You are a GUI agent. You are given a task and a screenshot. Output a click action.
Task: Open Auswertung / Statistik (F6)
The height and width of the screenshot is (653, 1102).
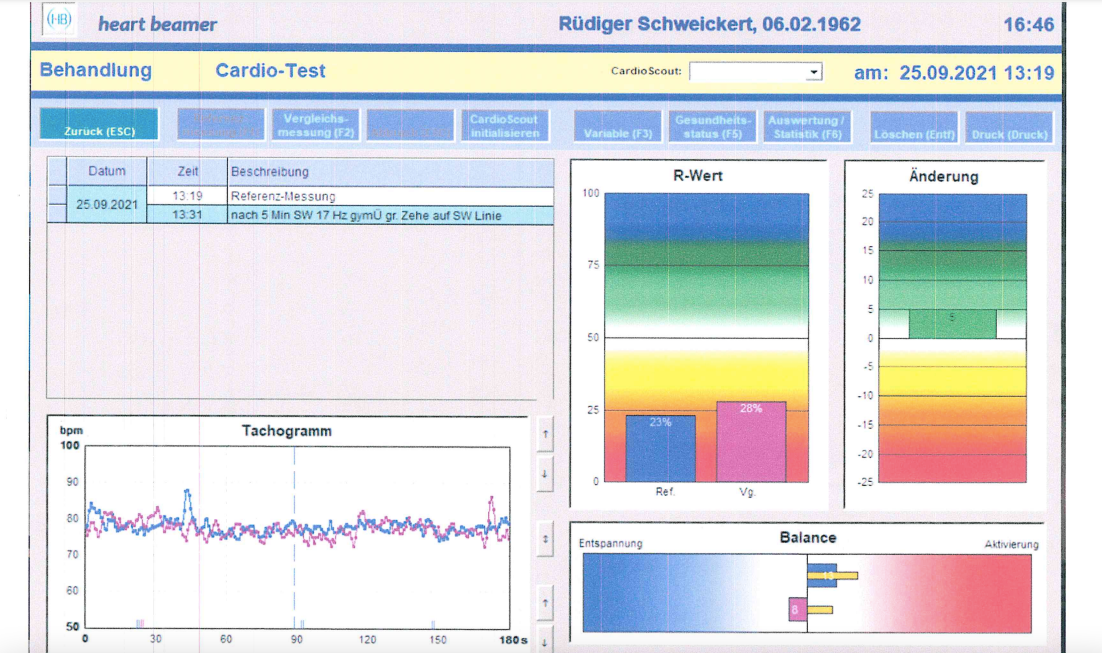tap(805, 126)
